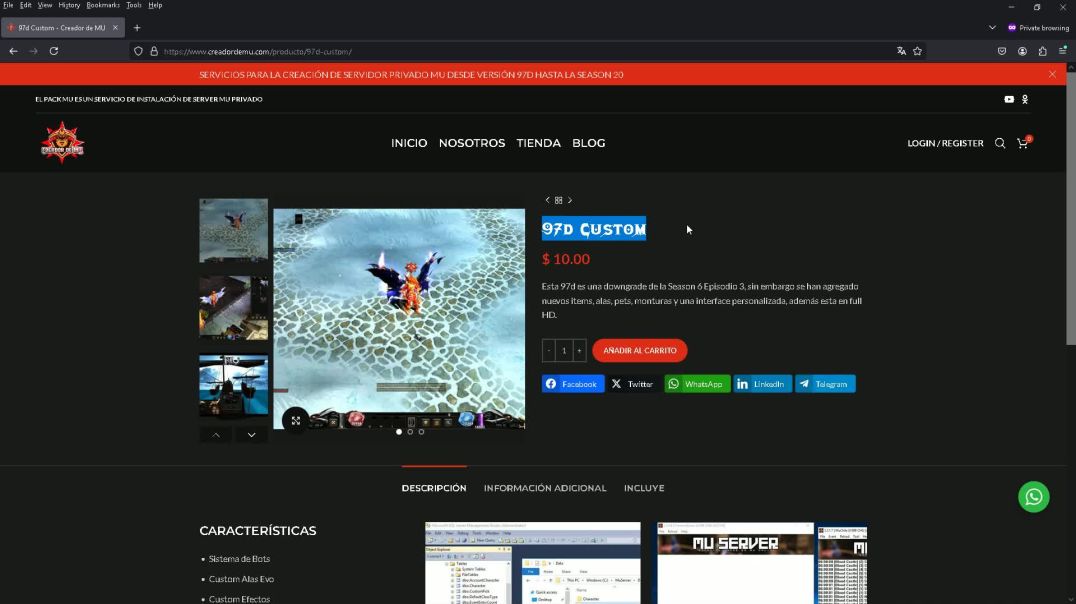Open the Firefox application menu
The image size is (1076, 604).
pyautogui.click(x=1062, y=51)
